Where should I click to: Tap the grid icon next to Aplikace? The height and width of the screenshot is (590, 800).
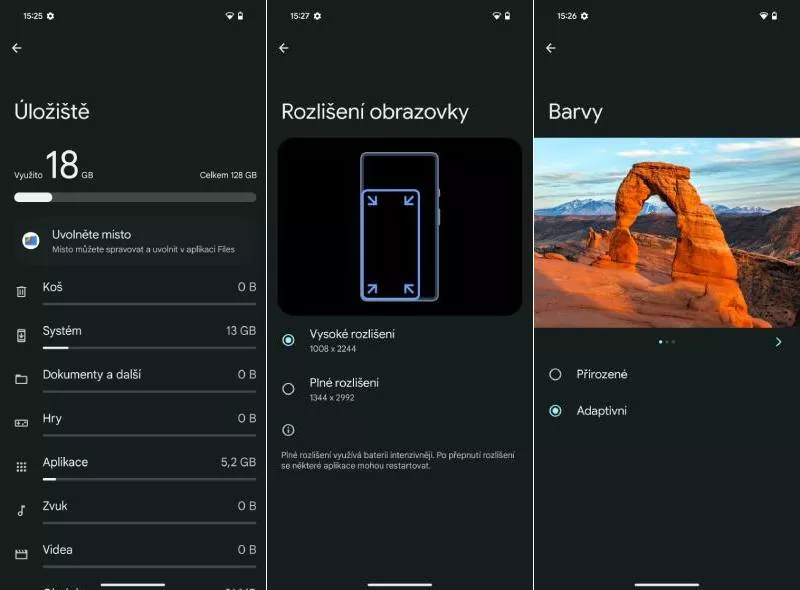pyautogui.click(x=21, y=467)
